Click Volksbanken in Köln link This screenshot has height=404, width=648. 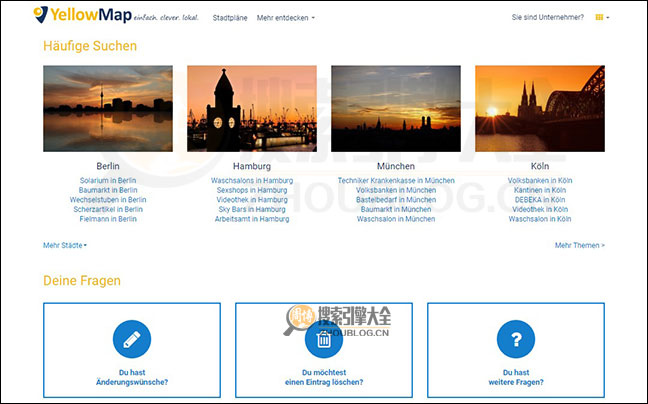click(x=539, y=181)
